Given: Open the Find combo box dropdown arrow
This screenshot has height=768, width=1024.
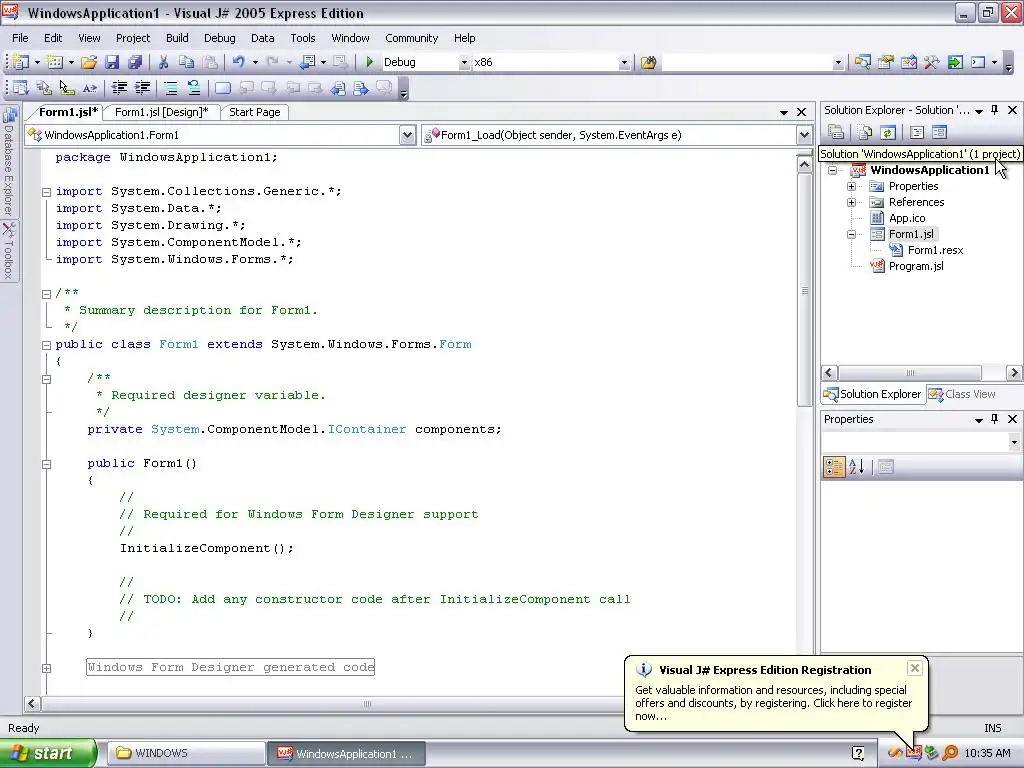Looking at the screenshot, I should tap(838, 63).
